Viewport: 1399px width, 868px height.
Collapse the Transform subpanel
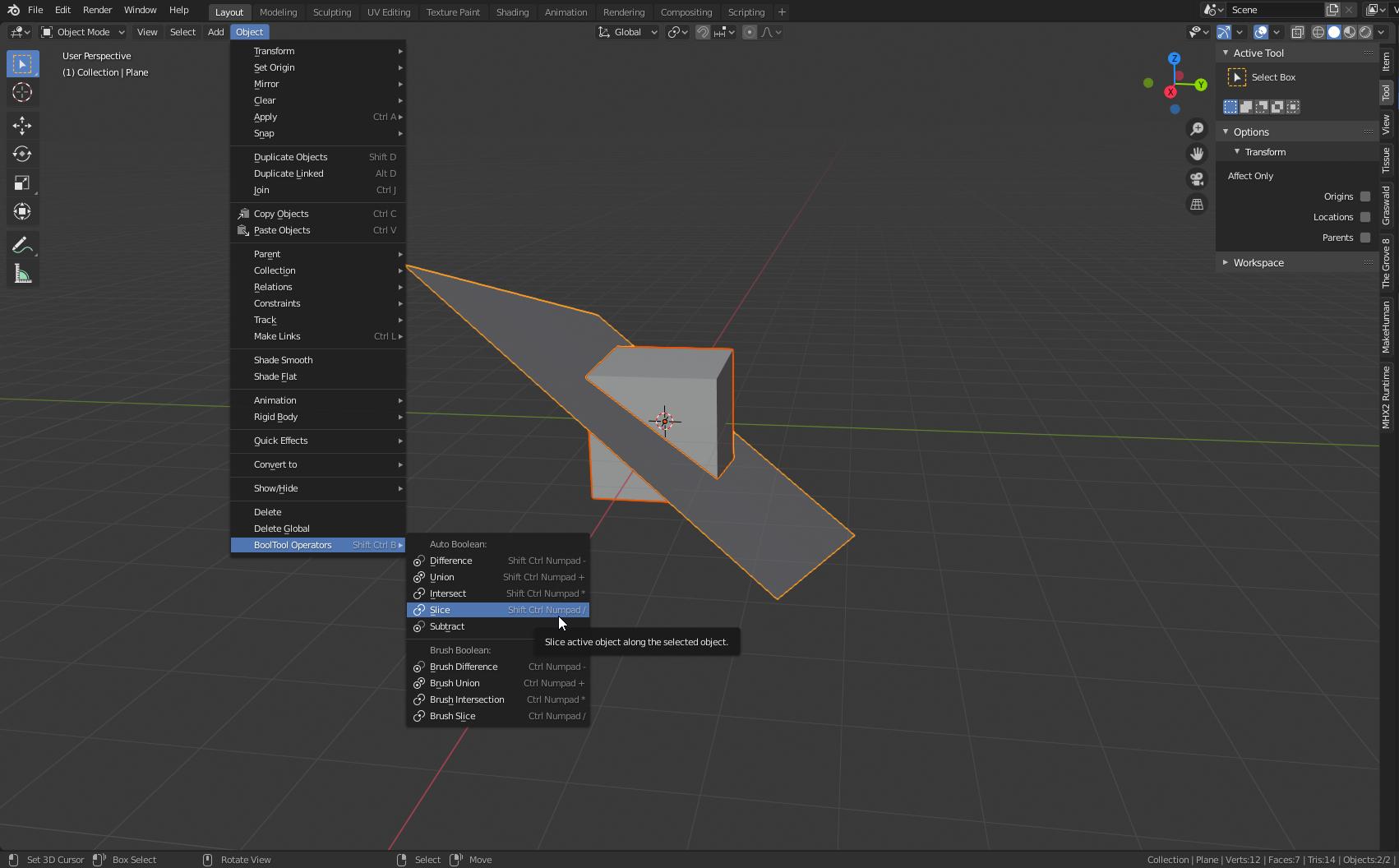coord(1237,152)
